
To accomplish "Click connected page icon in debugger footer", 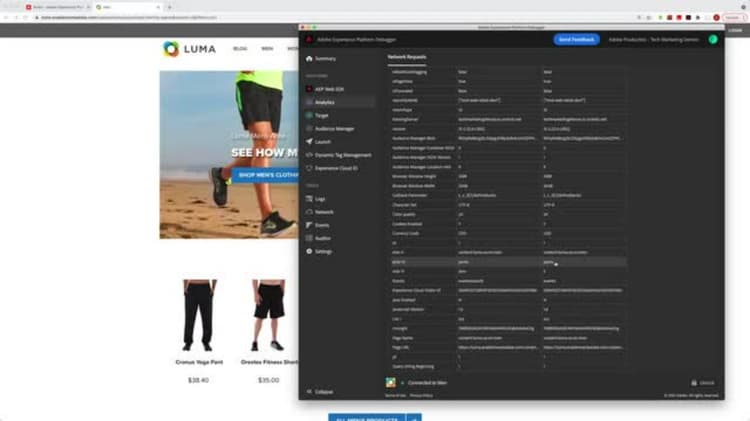I will click(391, 382).
